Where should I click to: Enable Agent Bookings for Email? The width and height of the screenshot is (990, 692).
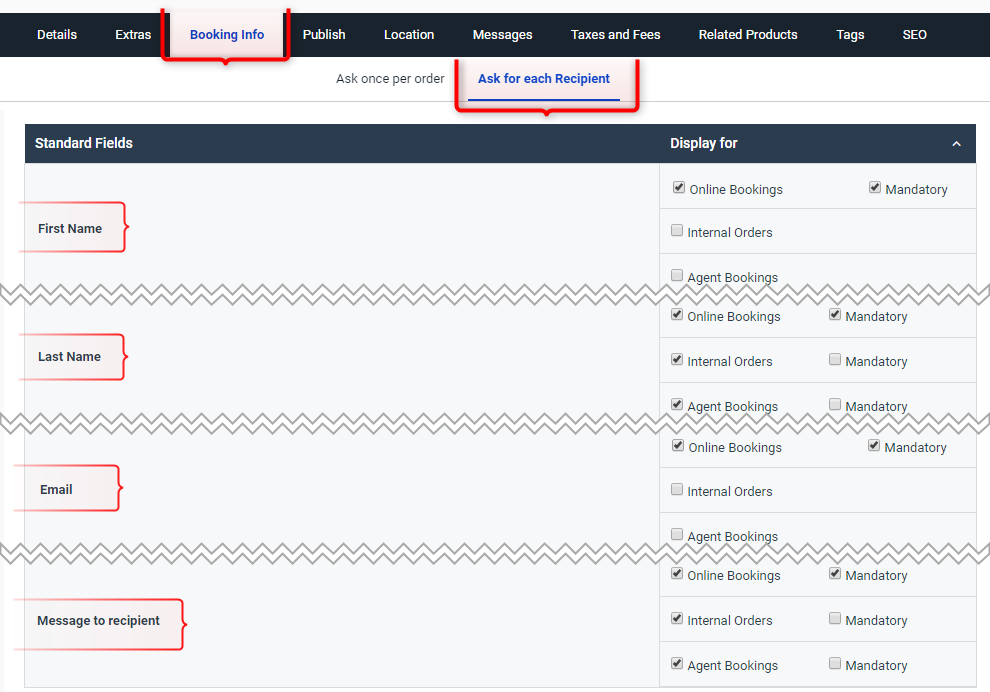[677, 534]
